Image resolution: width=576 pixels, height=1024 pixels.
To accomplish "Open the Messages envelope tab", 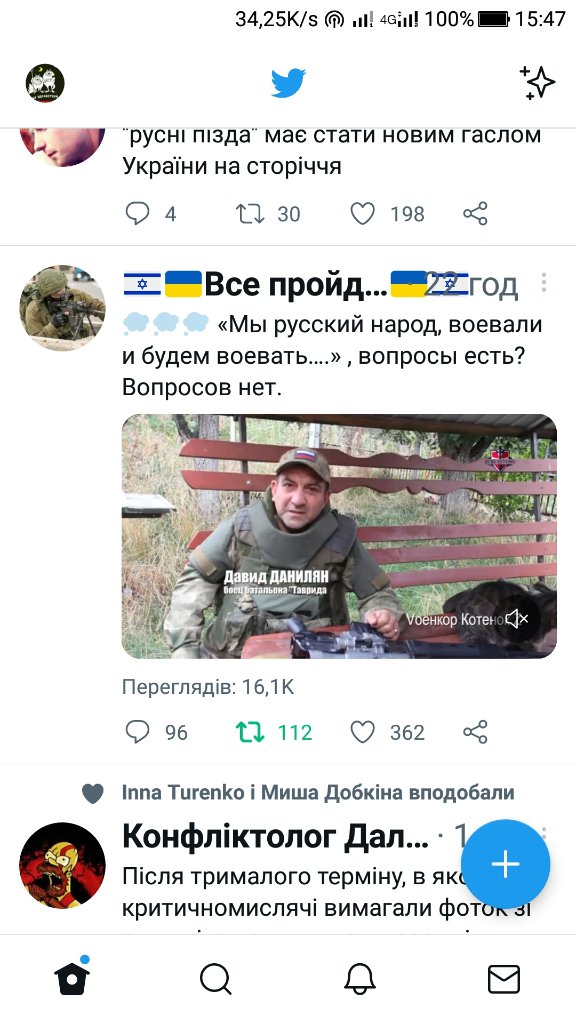I will coord(504,979).
